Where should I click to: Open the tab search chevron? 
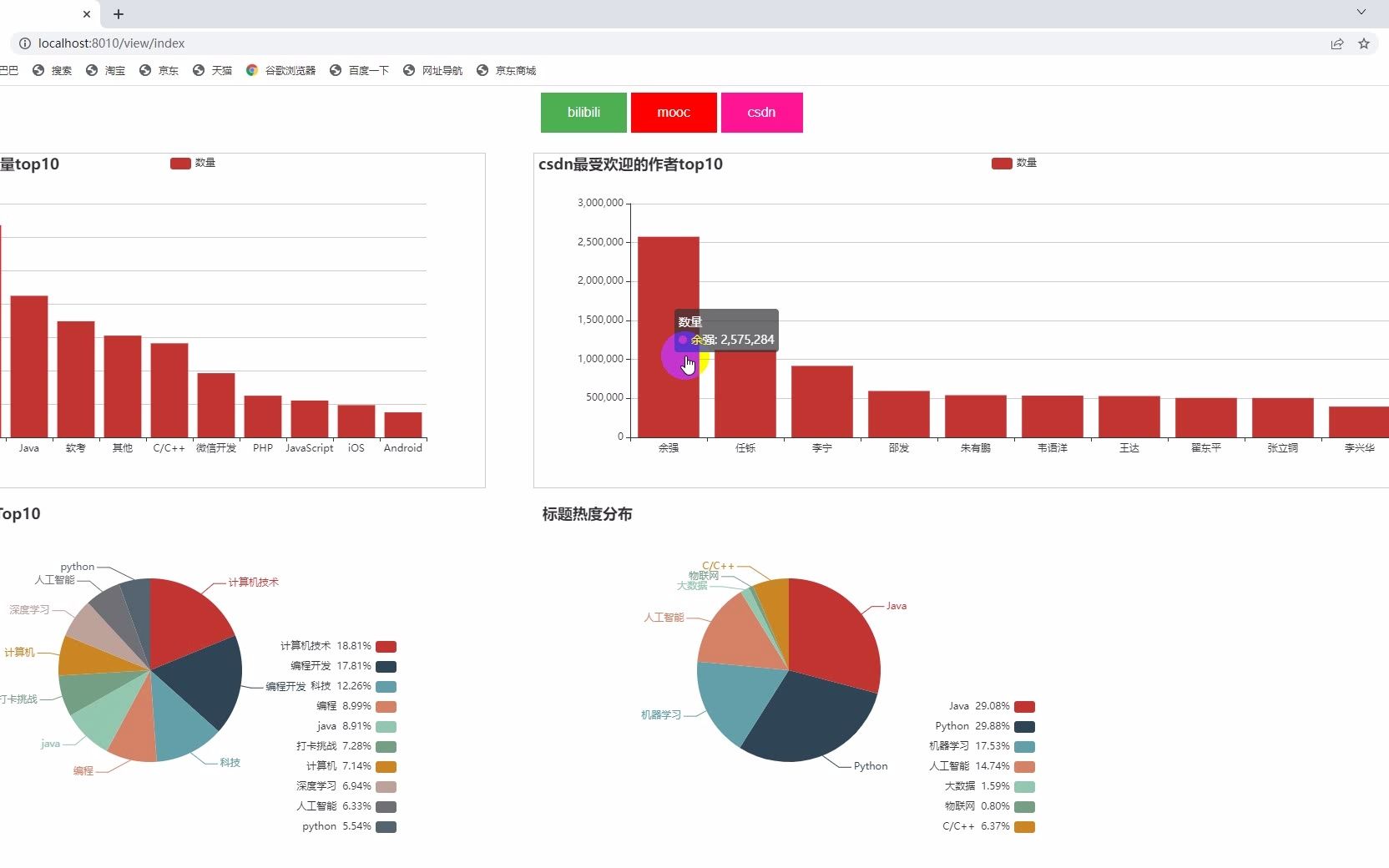click(x=1361, y=13)
